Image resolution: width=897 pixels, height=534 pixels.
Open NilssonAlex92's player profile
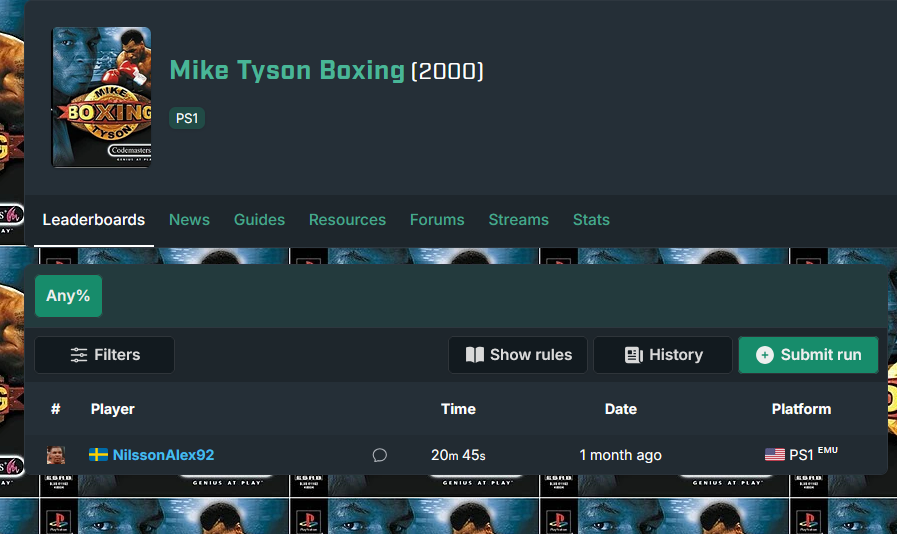(163, 455)
